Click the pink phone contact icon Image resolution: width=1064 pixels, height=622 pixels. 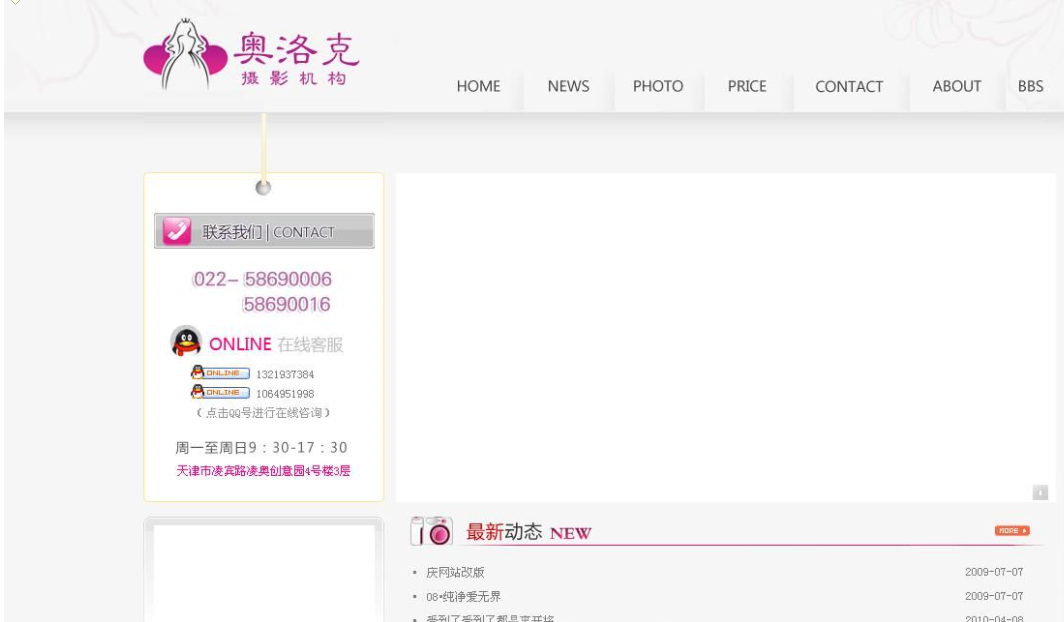tap(177, 231)
